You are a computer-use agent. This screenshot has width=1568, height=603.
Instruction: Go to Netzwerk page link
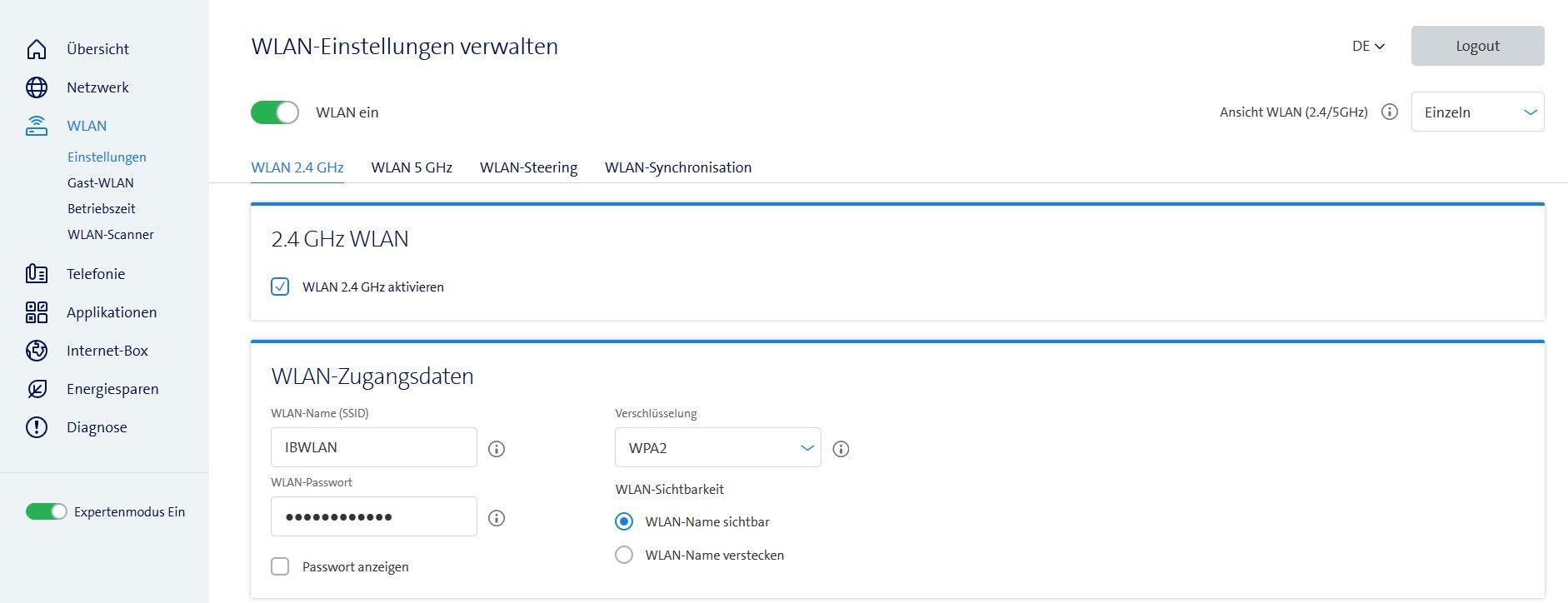click(98, 87)
